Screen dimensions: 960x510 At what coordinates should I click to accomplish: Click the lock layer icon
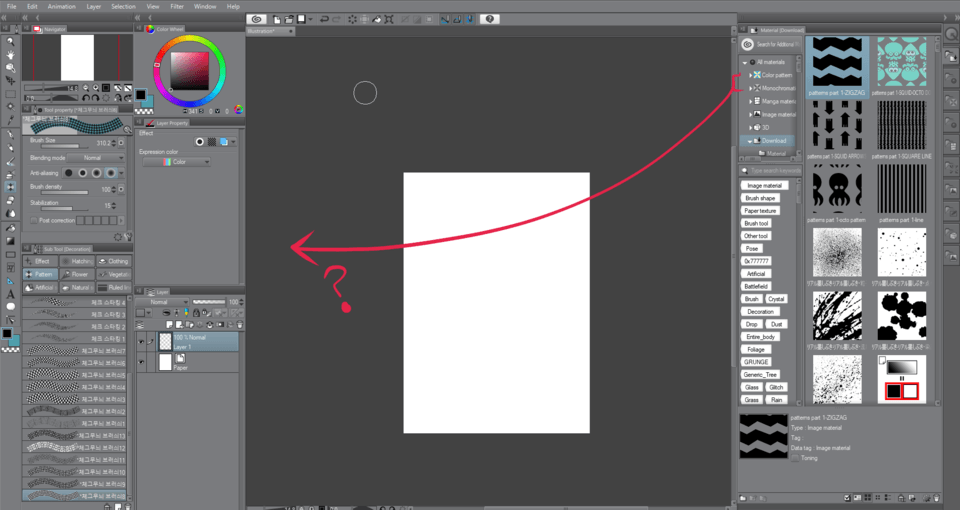point(196,313)
